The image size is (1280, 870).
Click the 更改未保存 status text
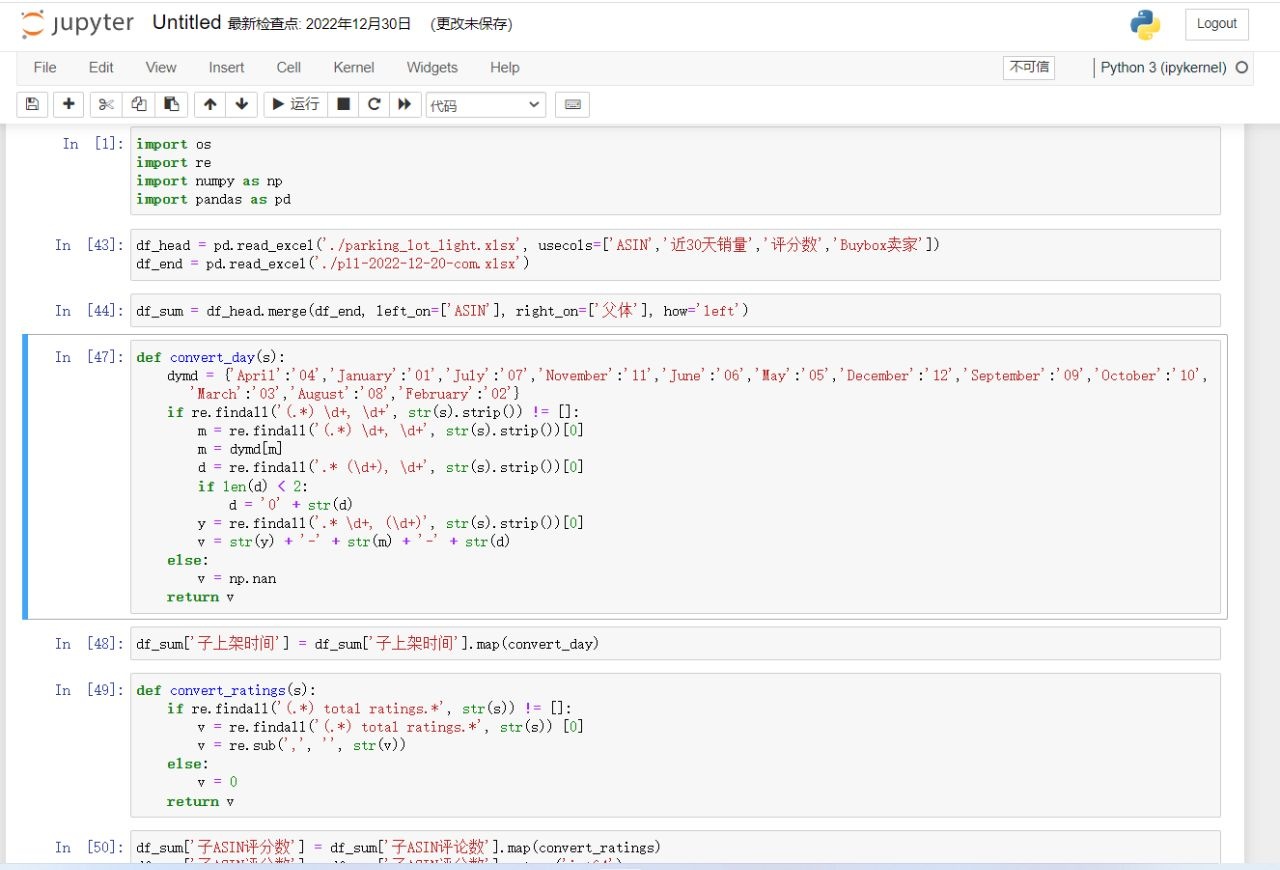coord(471,24)
